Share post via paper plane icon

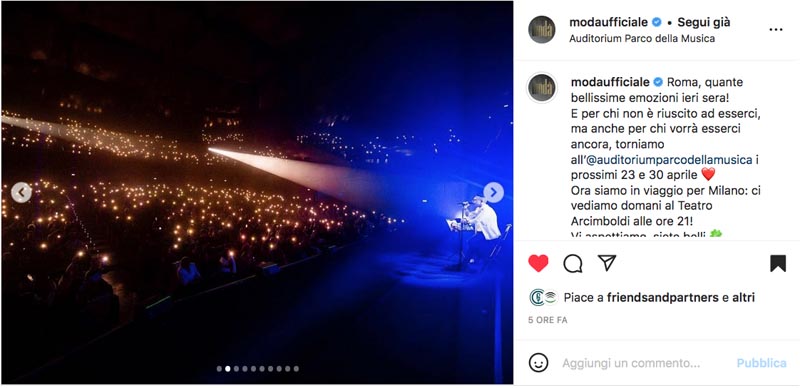coord(607,263)
